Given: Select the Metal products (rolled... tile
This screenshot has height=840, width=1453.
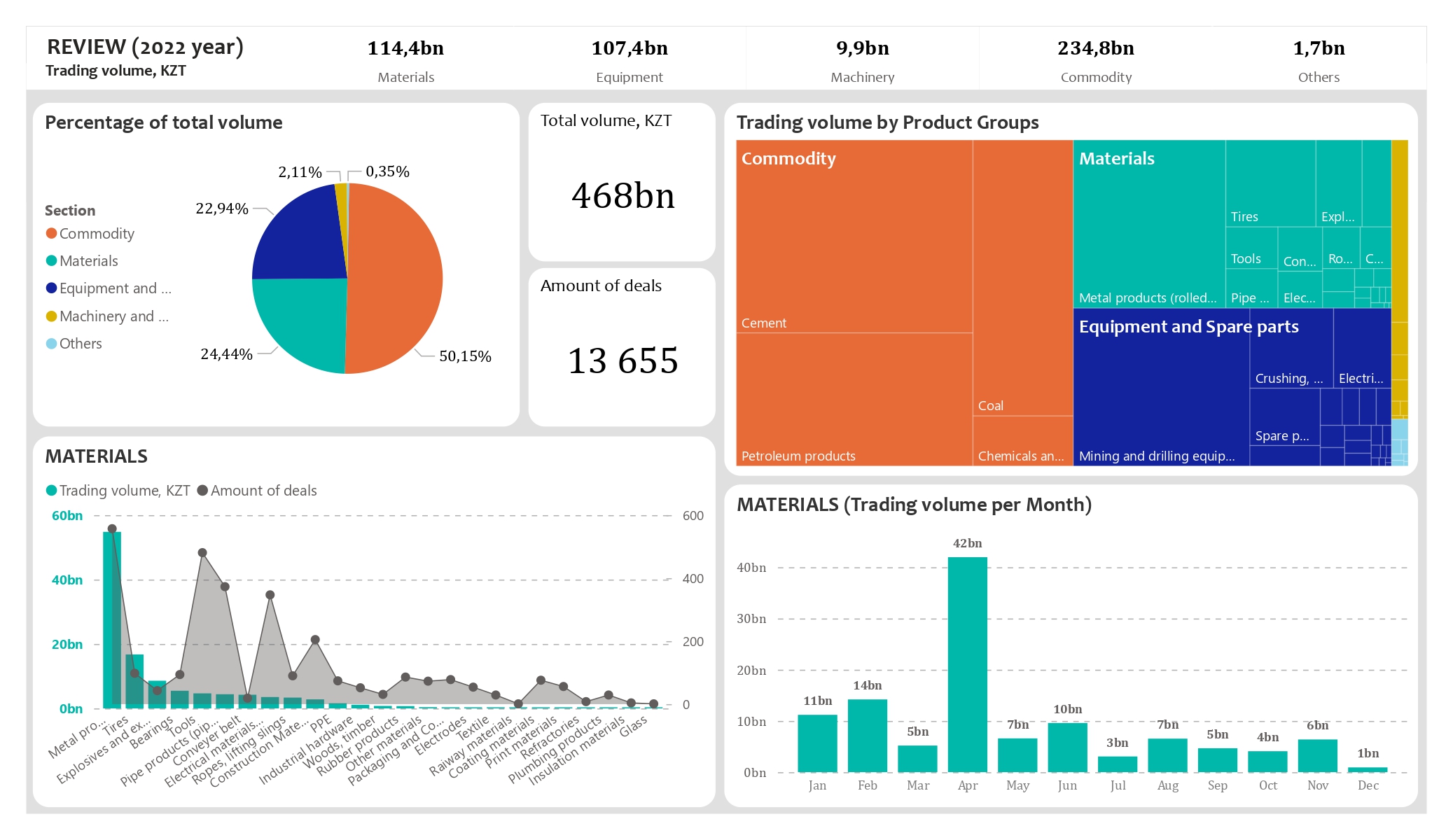Looking at the screenshot, I should click(x=1149, y=224).
